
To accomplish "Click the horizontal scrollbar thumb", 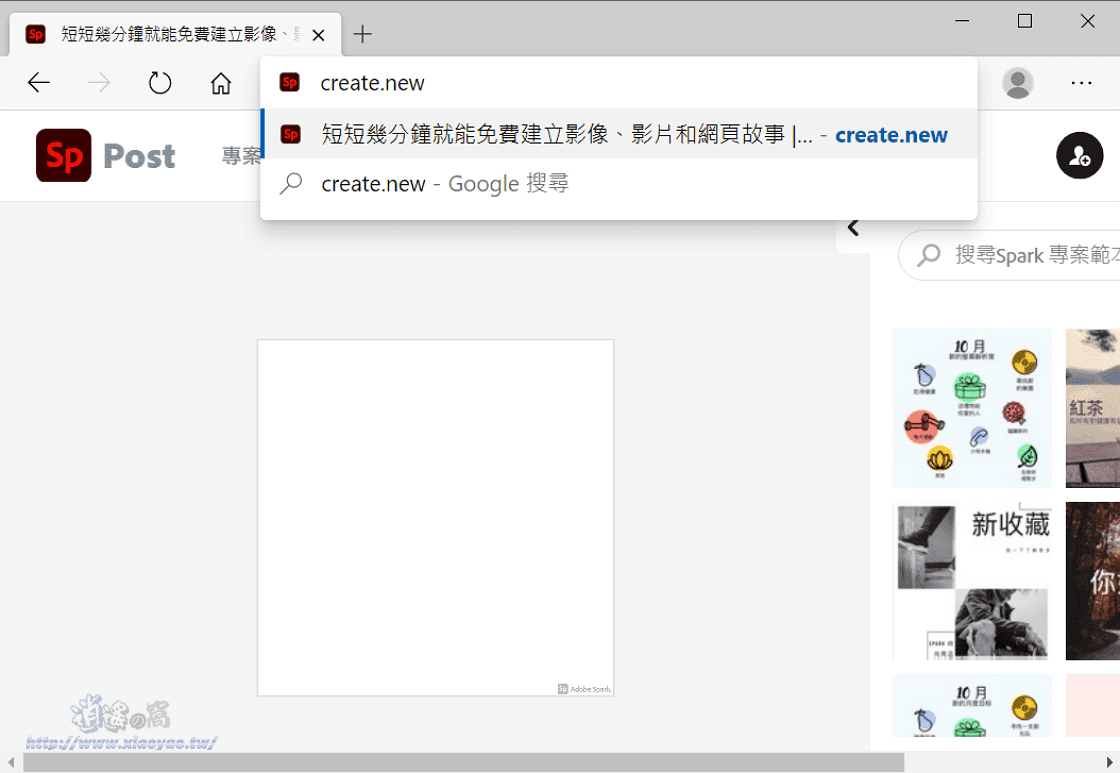I will tap(463, 762).
